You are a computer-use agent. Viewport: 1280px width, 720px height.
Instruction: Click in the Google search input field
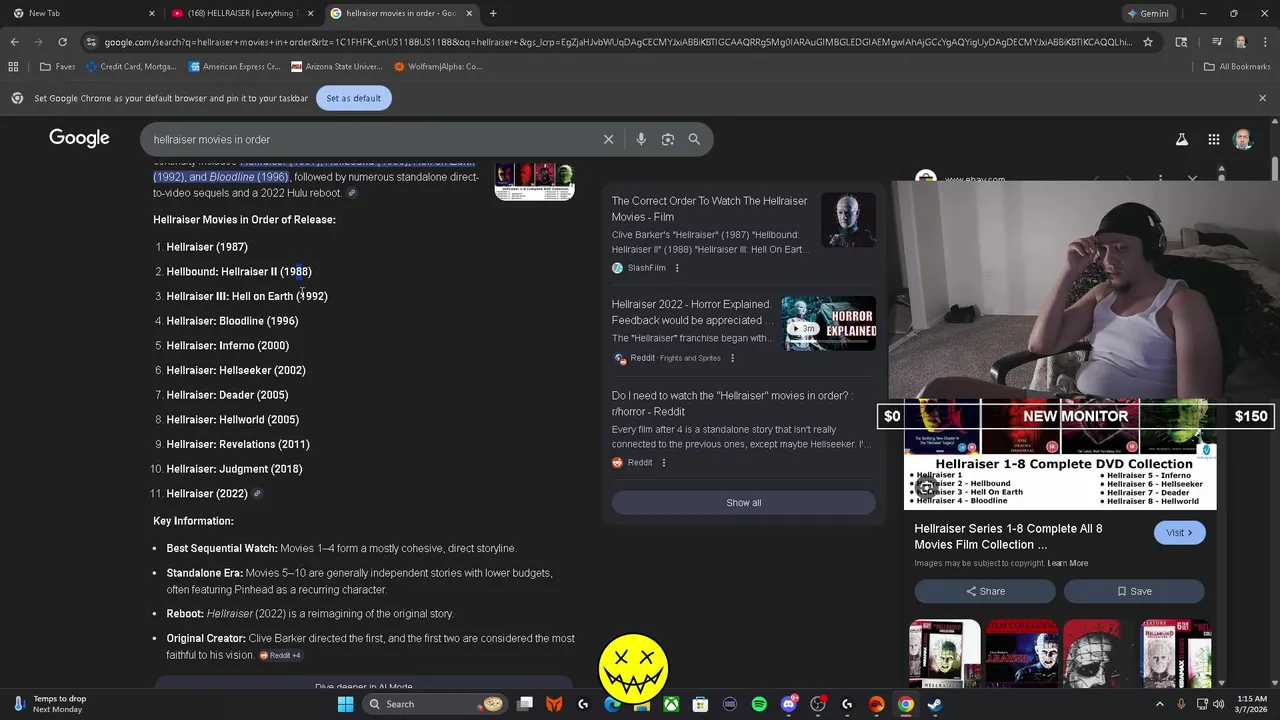click(370, 139)
